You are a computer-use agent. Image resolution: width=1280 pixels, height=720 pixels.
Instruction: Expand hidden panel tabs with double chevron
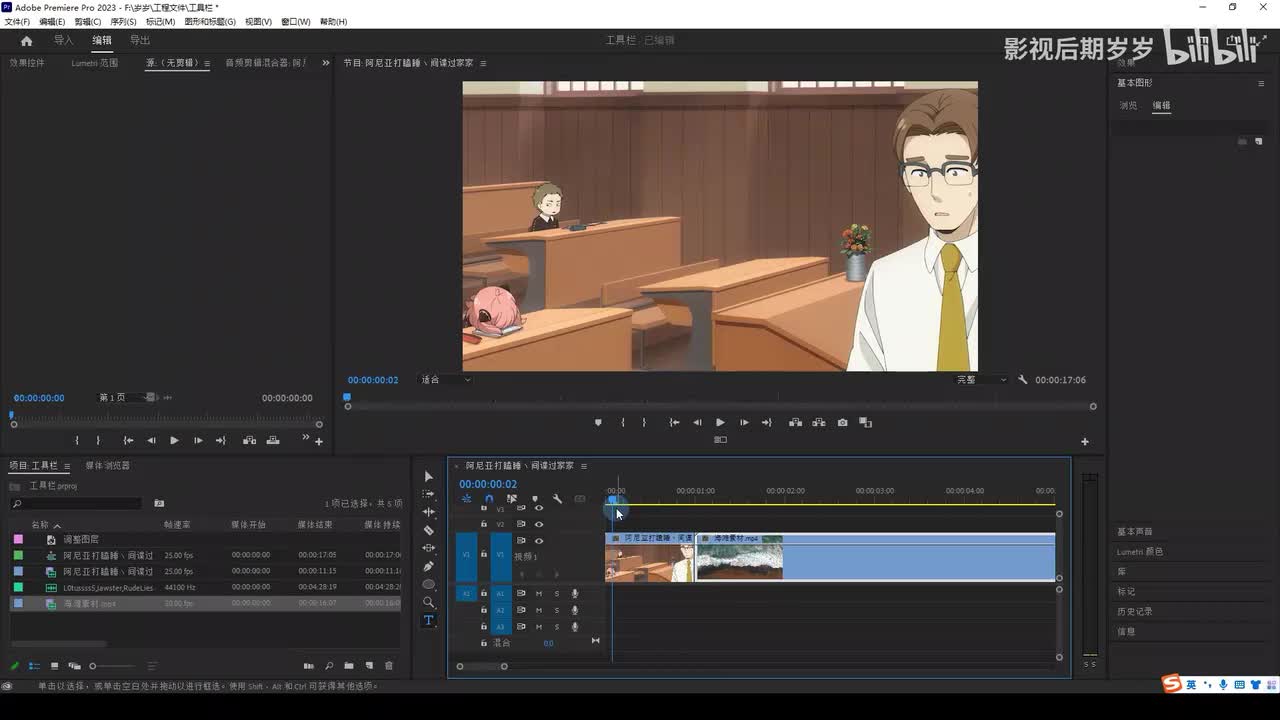pos(325,63)
